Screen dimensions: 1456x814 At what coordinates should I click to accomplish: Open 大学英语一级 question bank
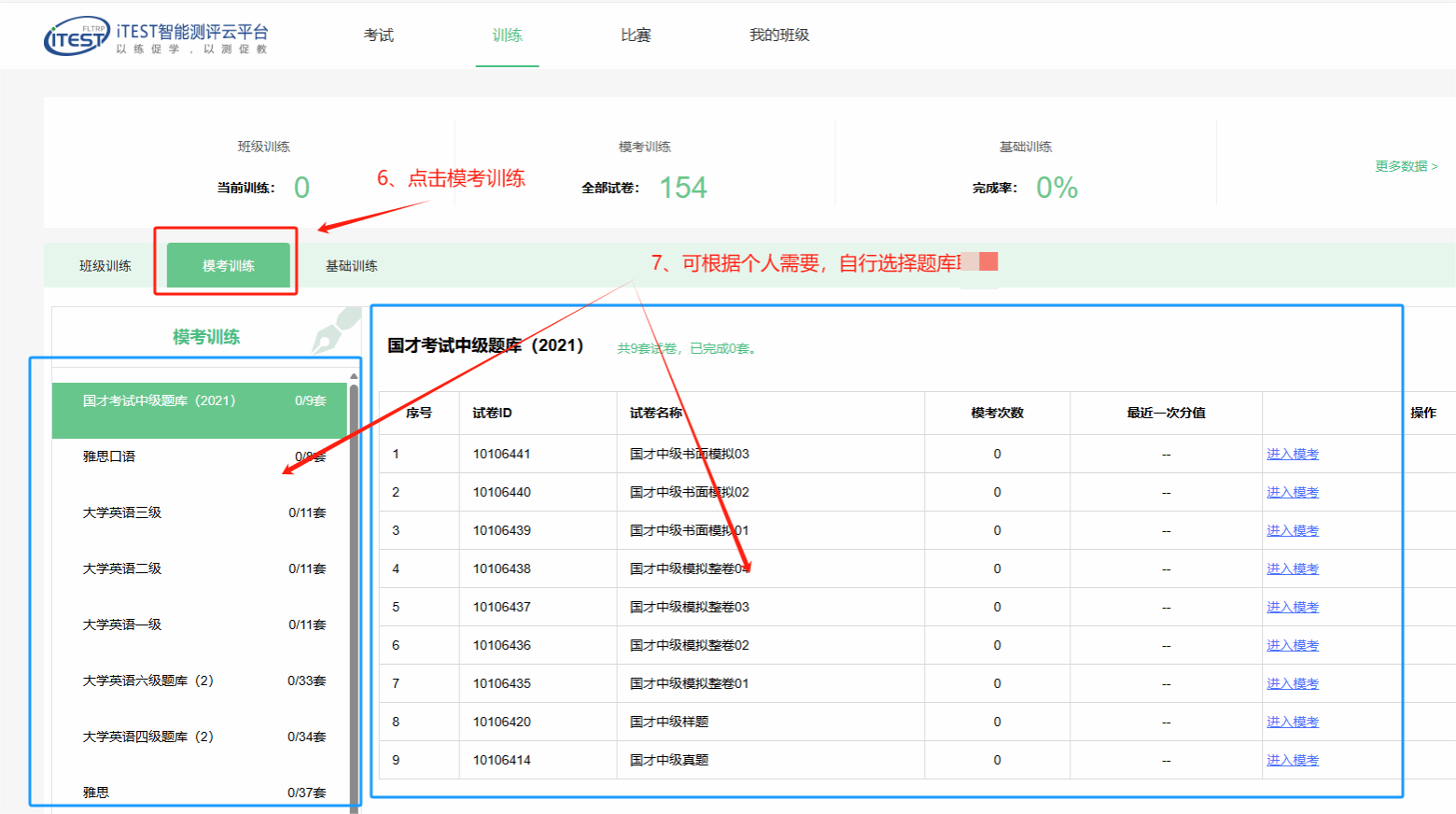tap(122, 625)
